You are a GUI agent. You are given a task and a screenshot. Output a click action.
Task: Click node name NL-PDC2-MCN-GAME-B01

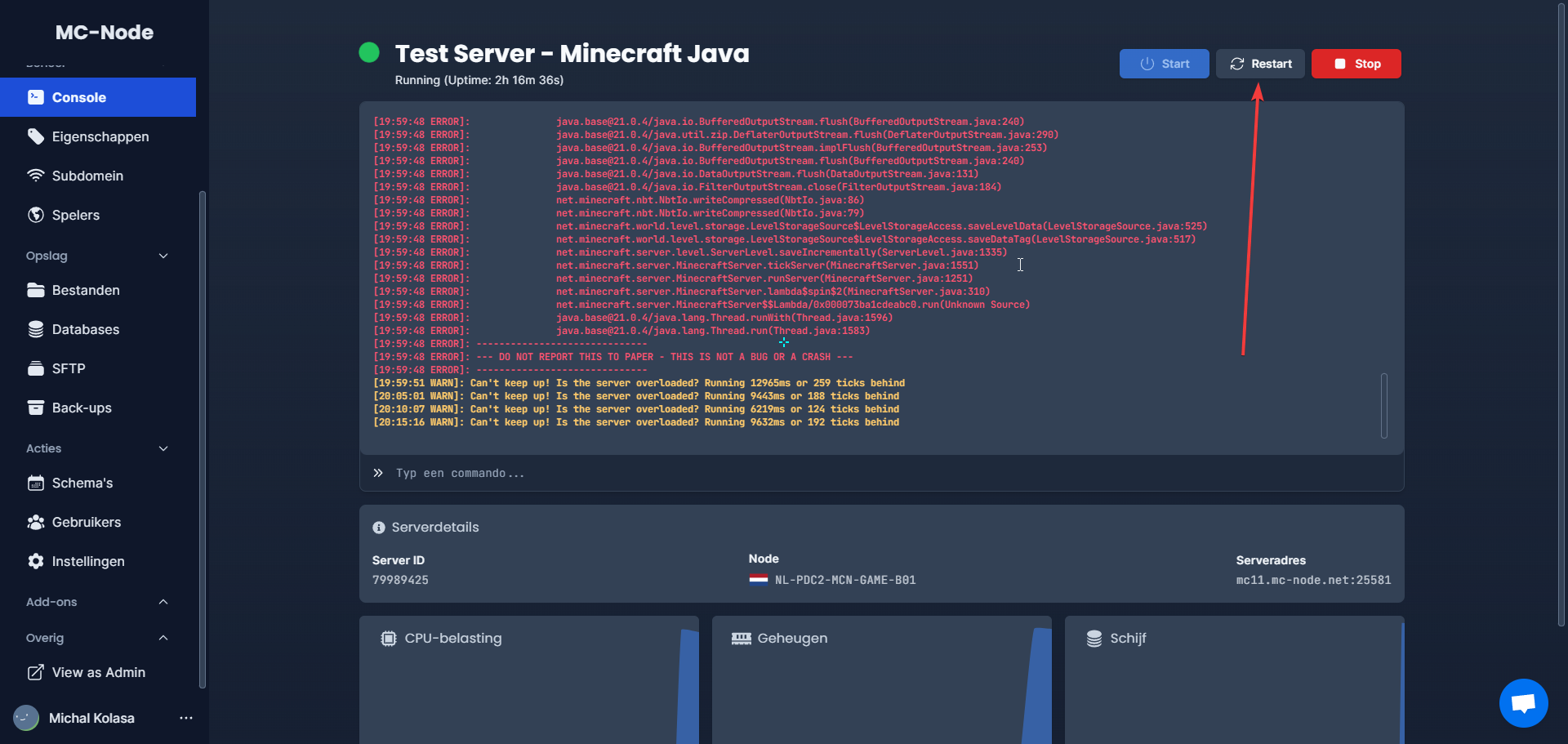(x=845, y=580)
